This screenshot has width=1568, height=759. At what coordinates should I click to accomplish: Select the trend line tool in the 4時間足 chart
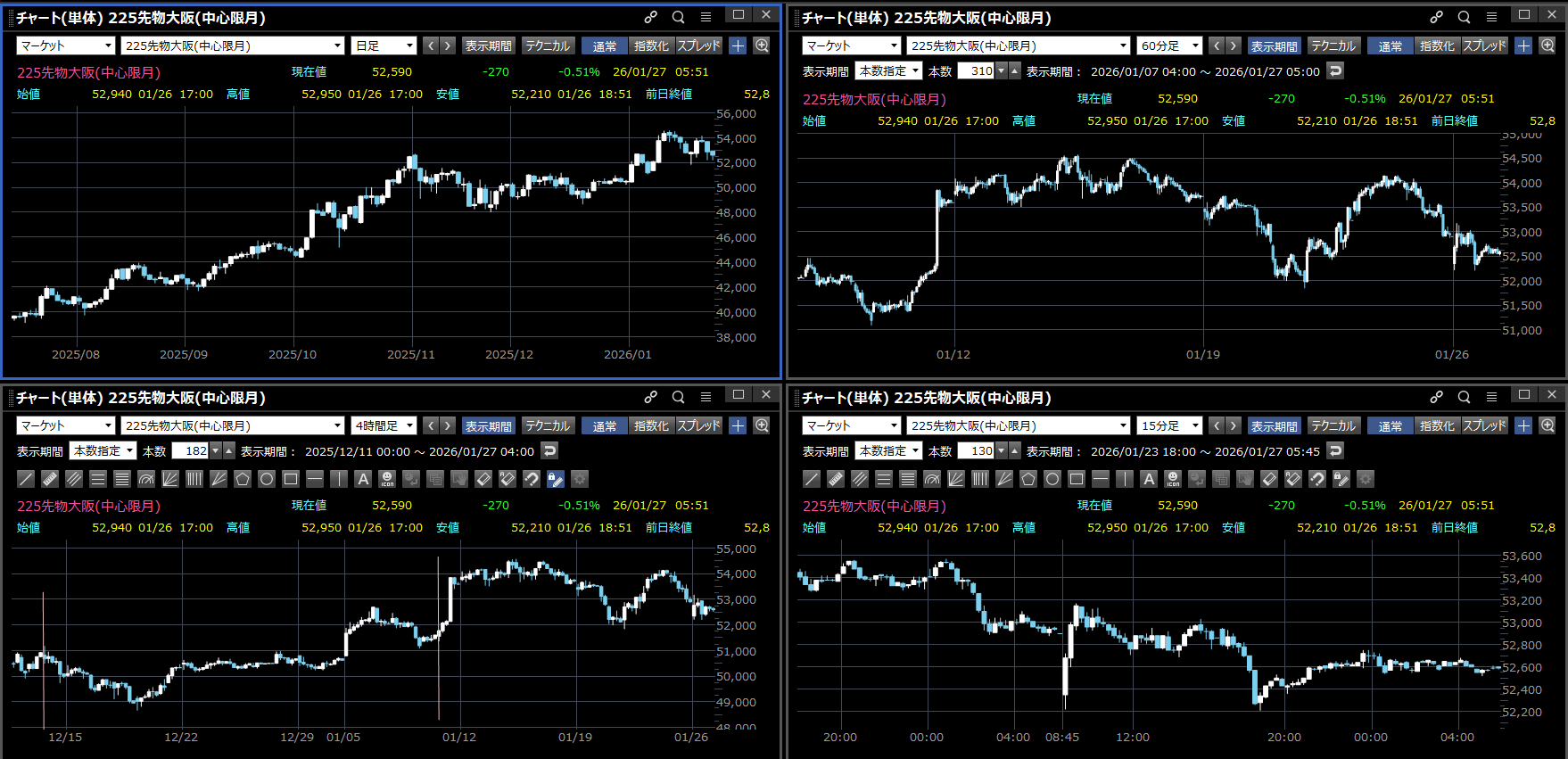[26, 479]
